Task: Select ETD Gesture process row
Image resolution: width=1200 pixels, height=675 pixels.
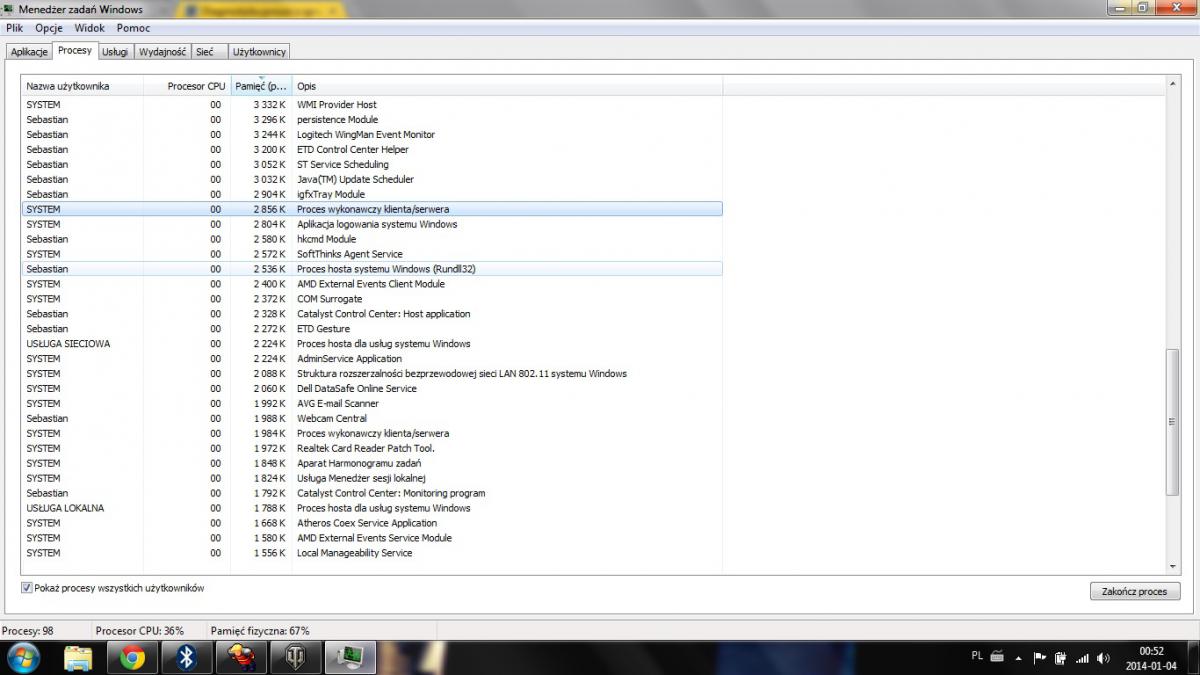Action: pyautogui.click(x=372, y=329)
